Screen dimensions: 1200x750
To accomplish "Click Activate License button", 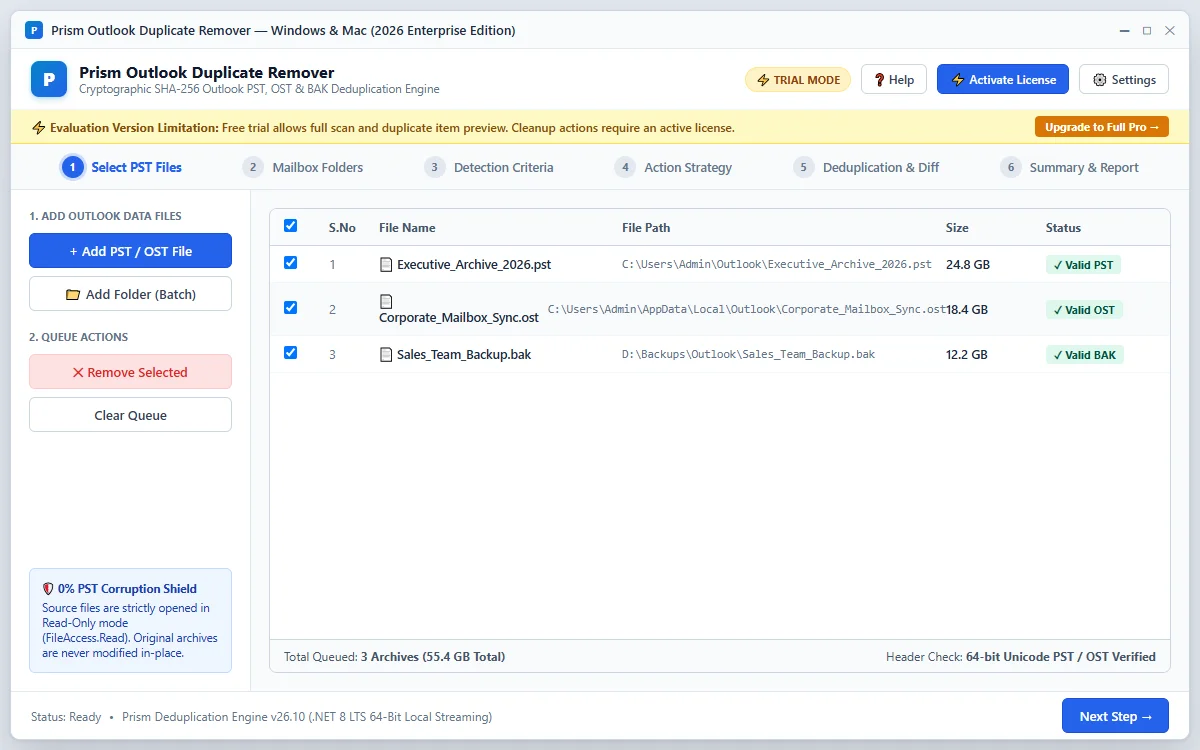I will (x=1003, y=80).
